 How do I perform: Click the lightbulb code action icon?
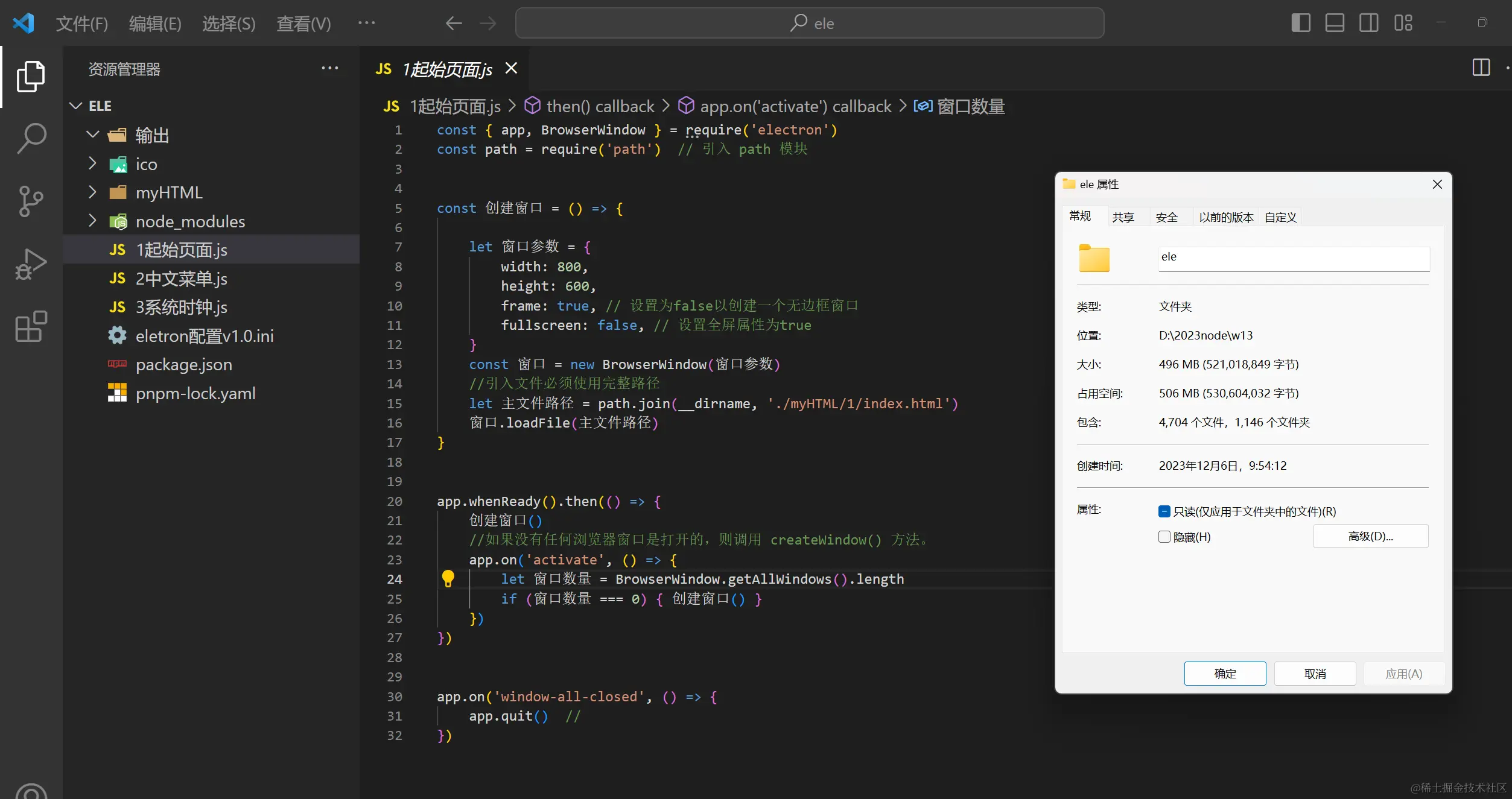pos(448,579)
